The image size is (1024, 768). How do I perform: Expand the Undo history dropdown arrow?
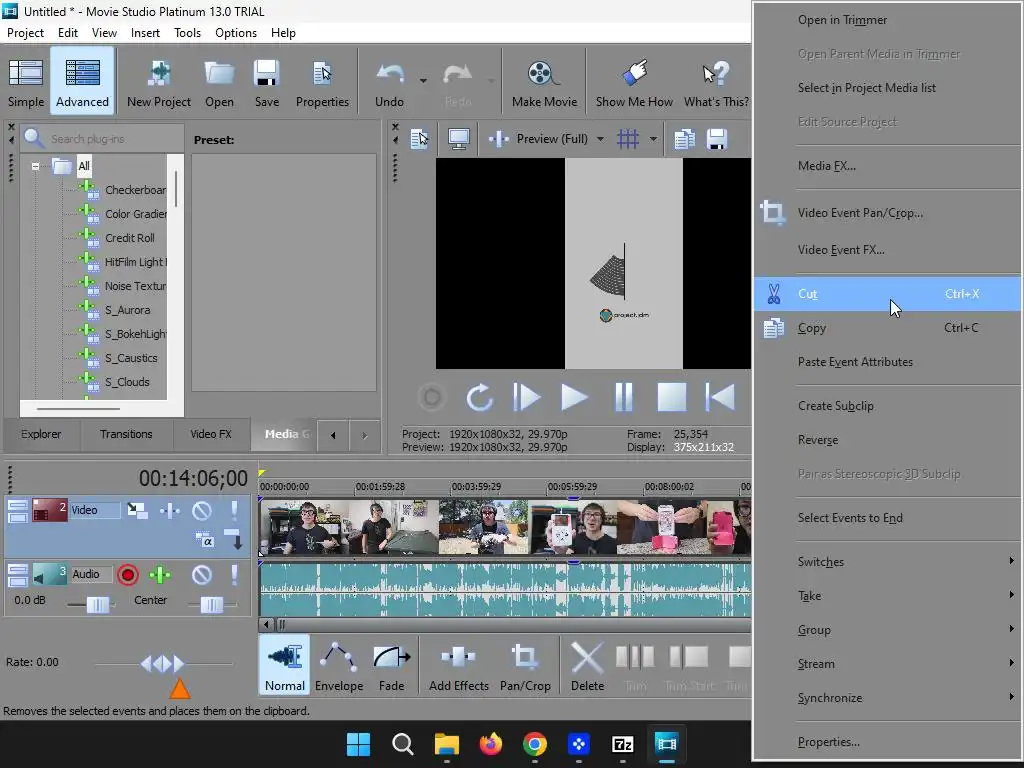423,81
